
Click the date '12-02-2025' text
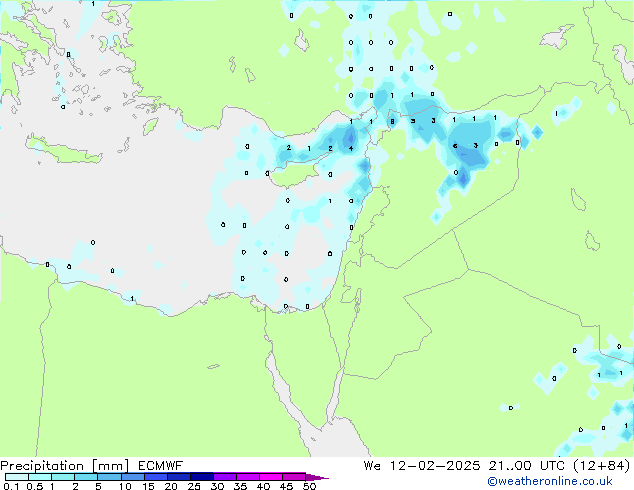[x=435, y=466]
